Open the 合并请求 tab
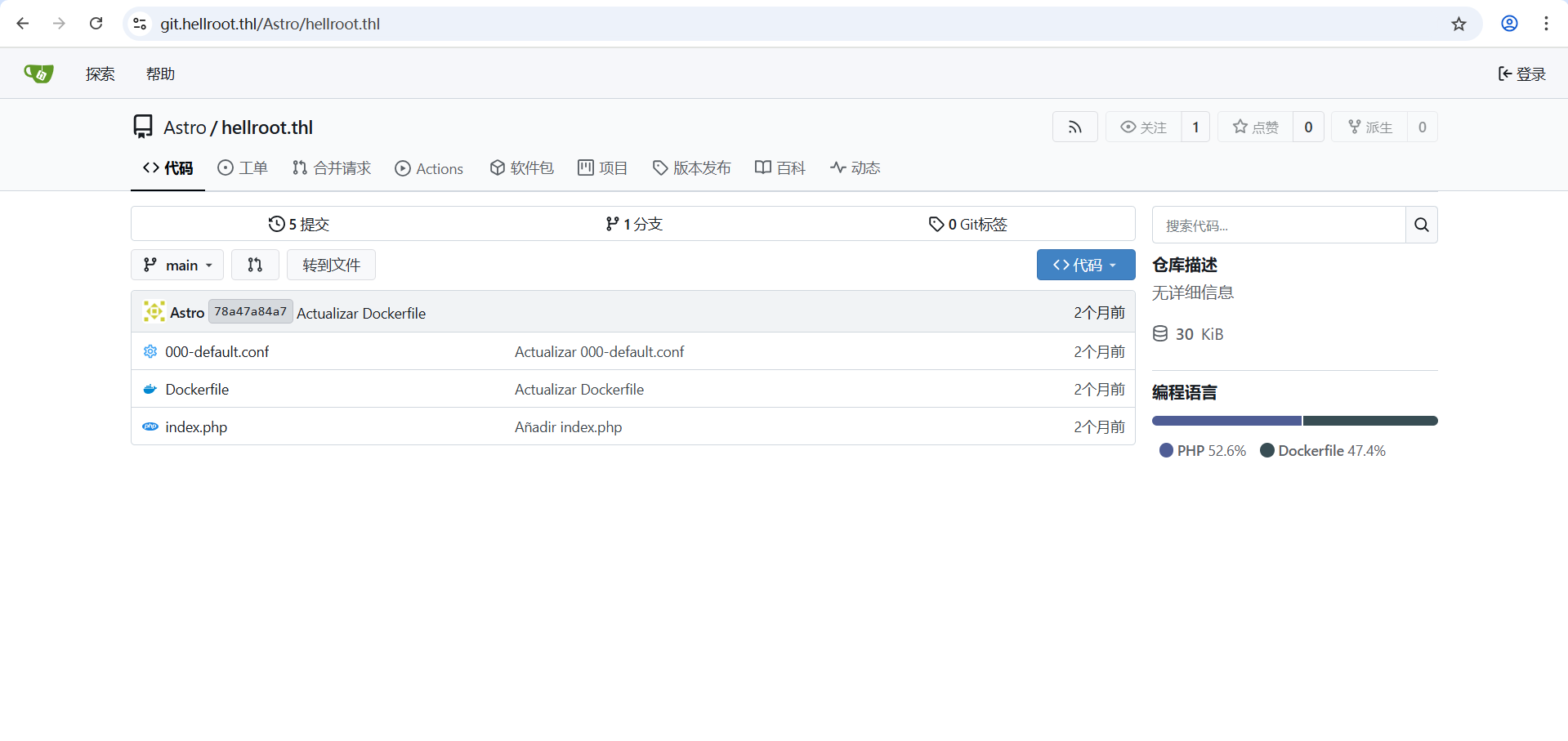The image size is (1568, 741). tap(332, 168)
